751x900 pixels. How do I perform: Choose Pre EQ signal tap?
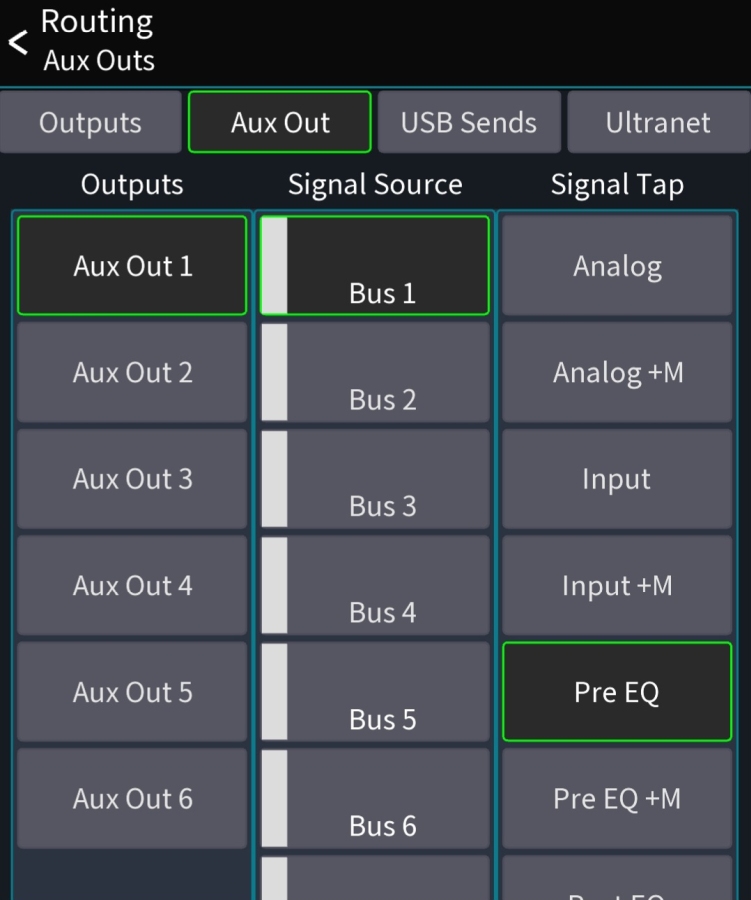pyautogui.click(x=617, y=692)
